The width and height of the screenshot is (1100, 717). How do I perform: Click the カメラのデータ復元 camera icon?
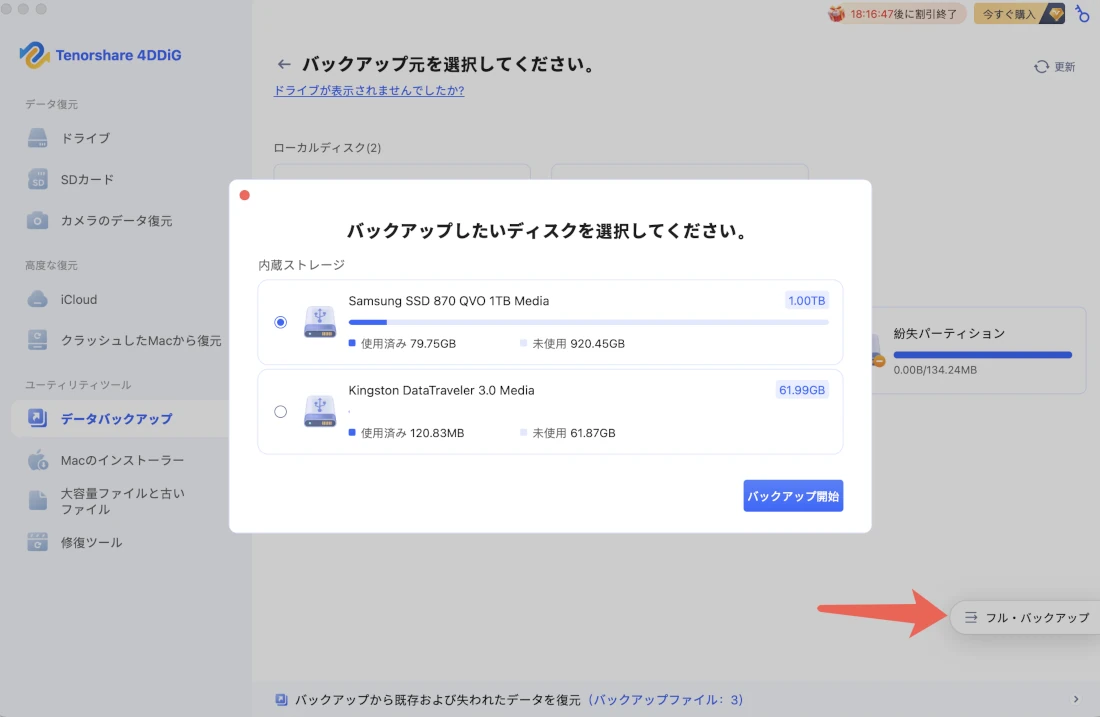(x=37, y=220)
